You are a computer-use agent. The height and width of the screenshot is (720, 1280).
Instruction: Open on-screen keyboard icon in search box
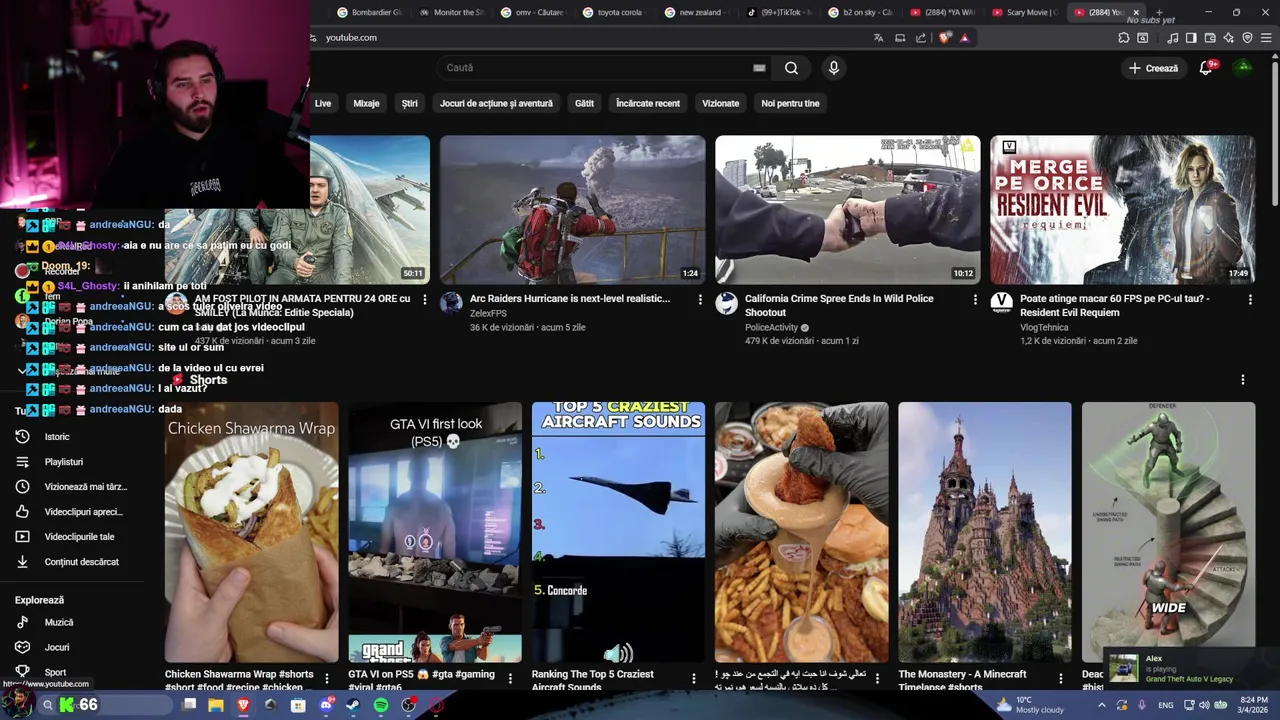pos(759,68)
